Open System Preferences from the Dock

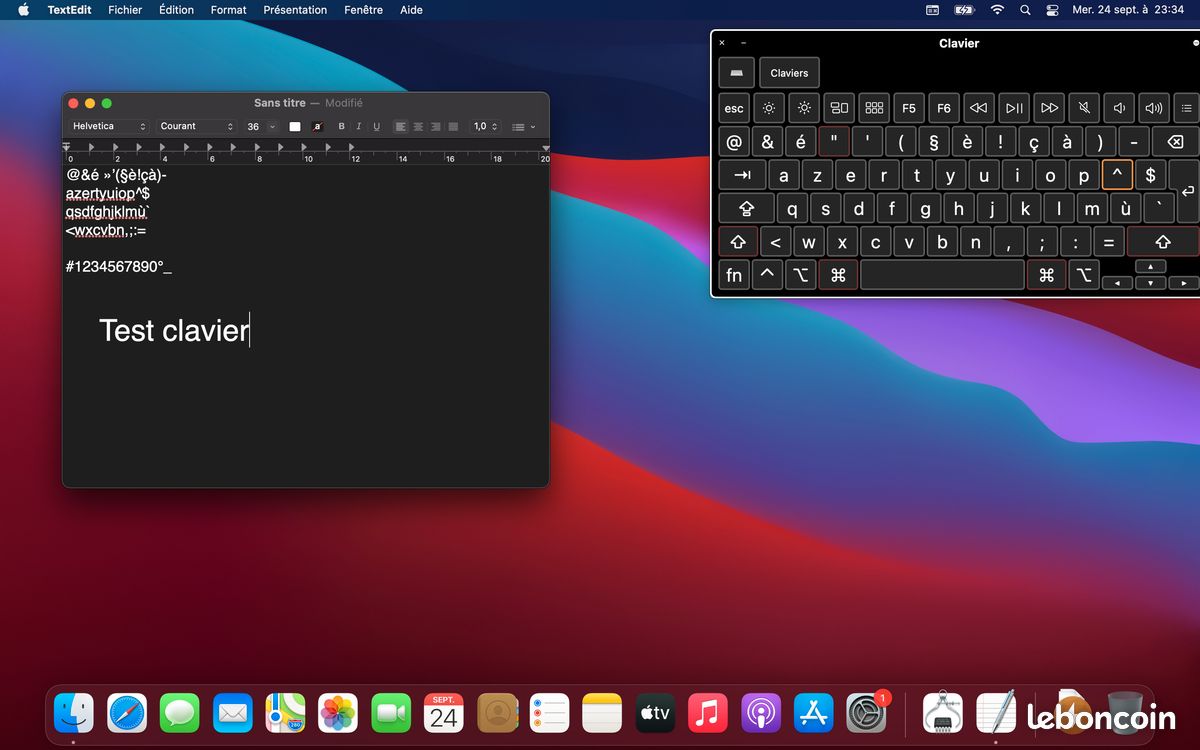[866, 713]
